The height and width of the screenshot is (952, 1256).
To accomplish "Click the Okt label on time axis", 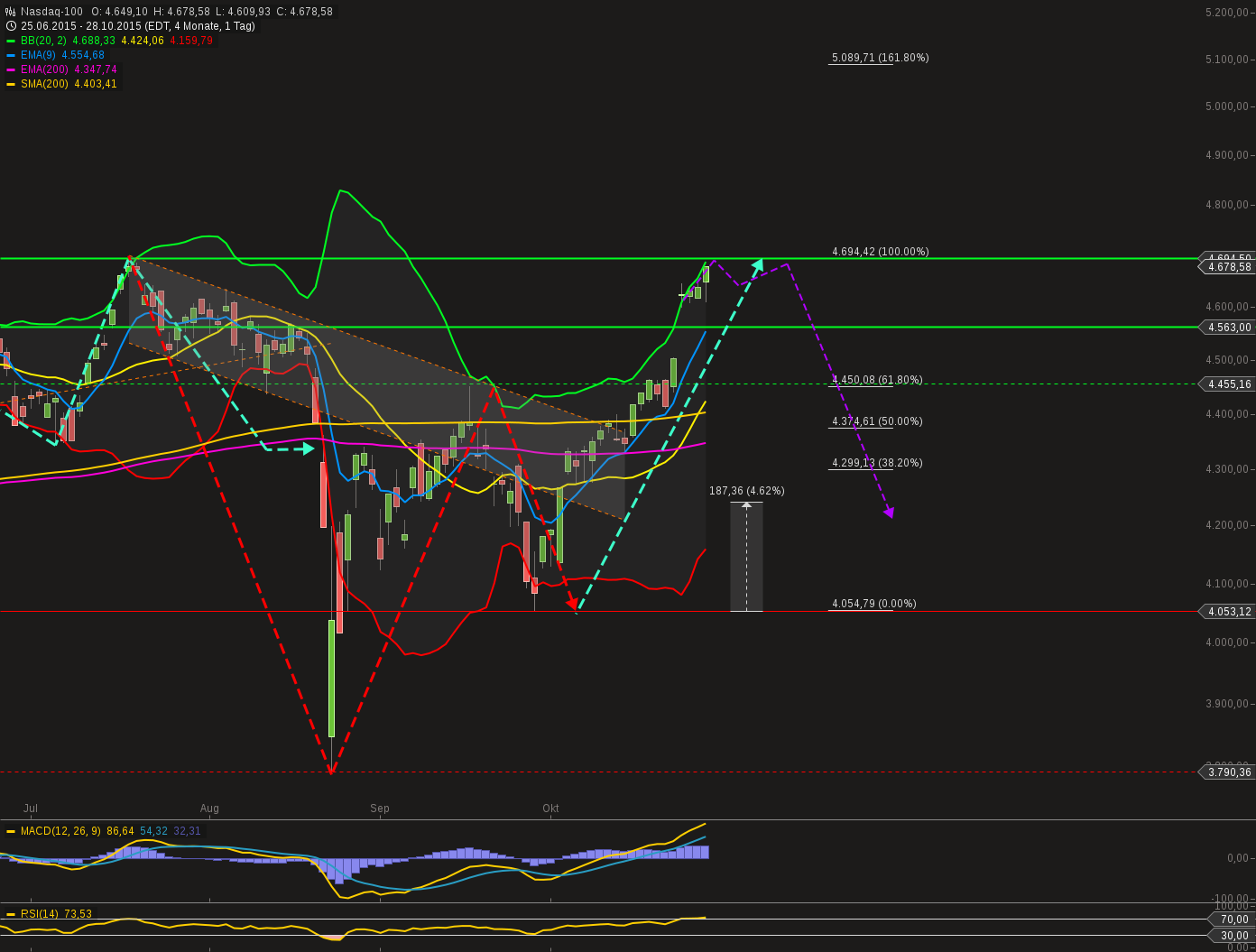I will [550, 809].
